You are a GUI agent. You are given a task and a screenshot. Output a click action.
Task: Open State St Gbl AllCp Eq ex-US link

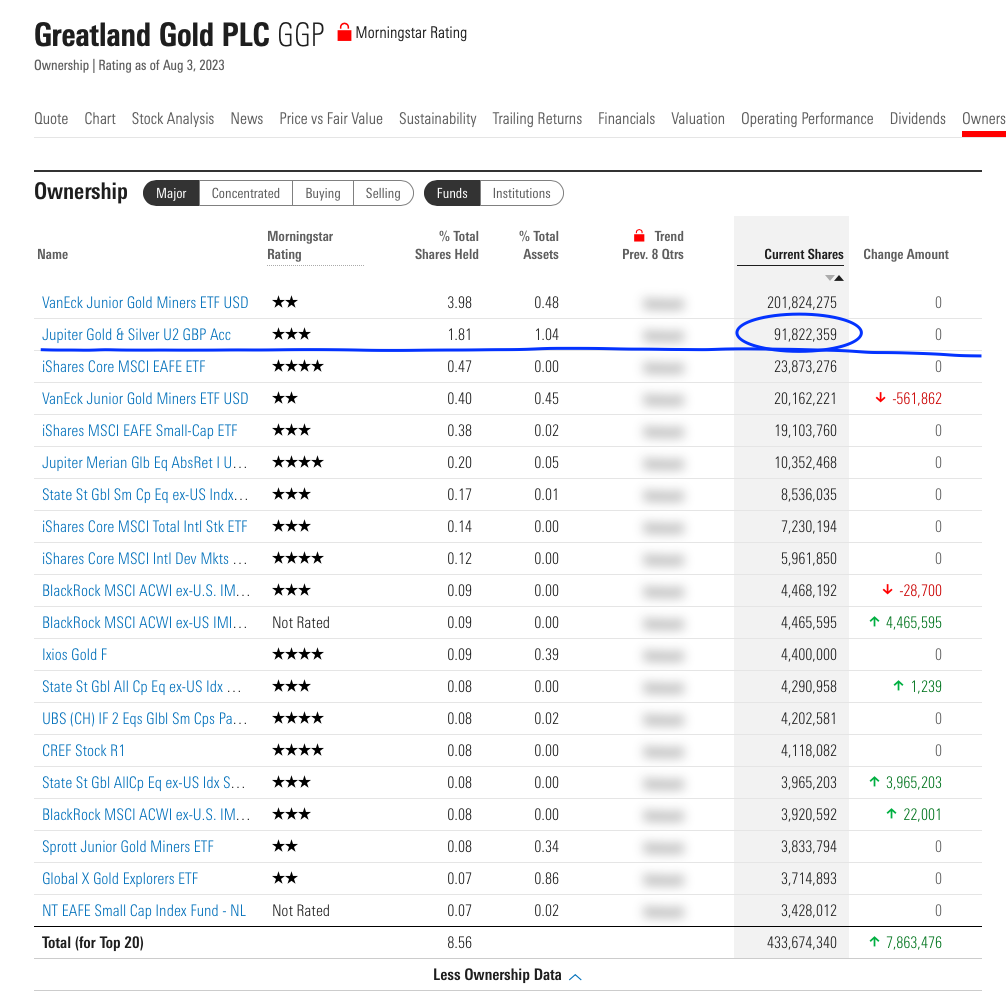pos(144,783)
